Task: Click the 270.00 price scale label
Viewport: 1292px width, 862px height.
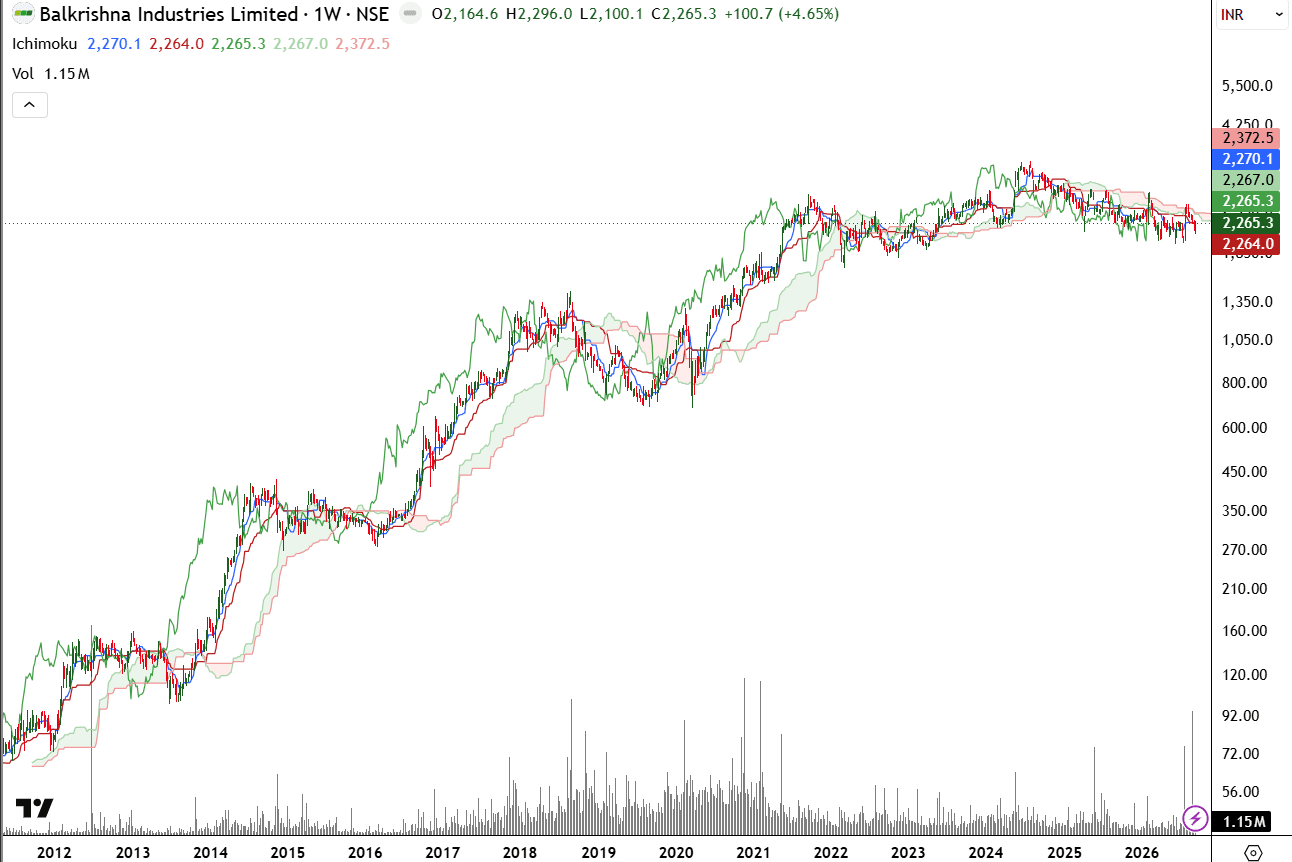Action: [x=1244, y=550]
